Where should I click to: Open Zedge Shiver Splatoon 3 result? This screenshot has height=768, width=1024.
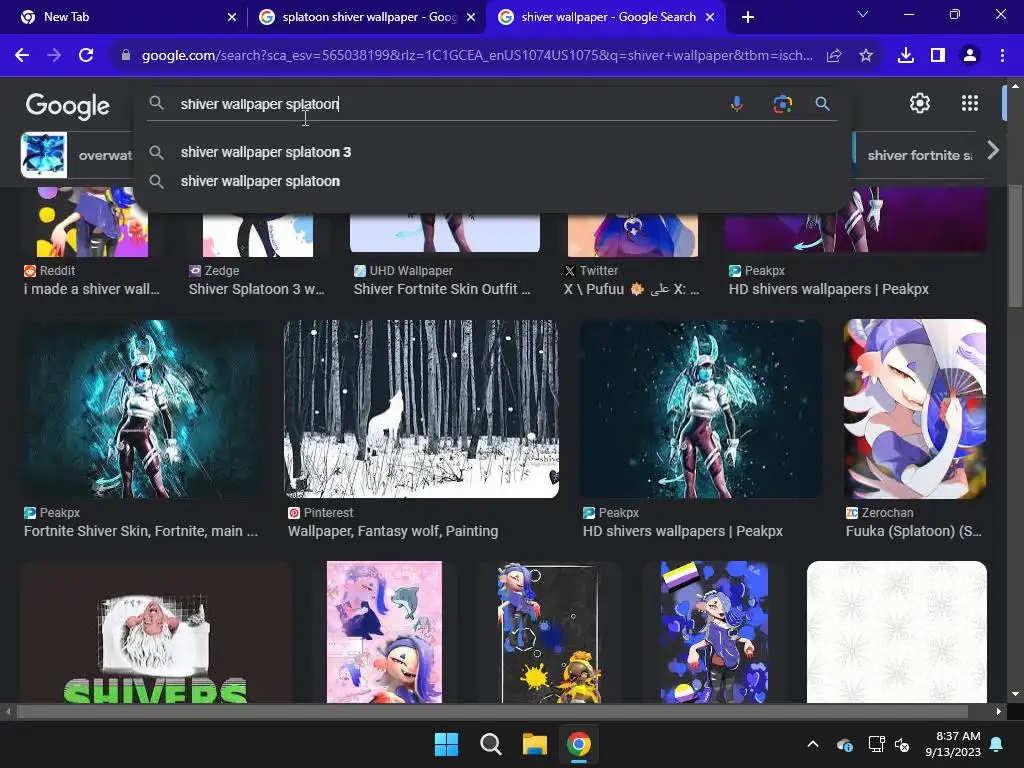pyautogui.click(x=256, y=289)
